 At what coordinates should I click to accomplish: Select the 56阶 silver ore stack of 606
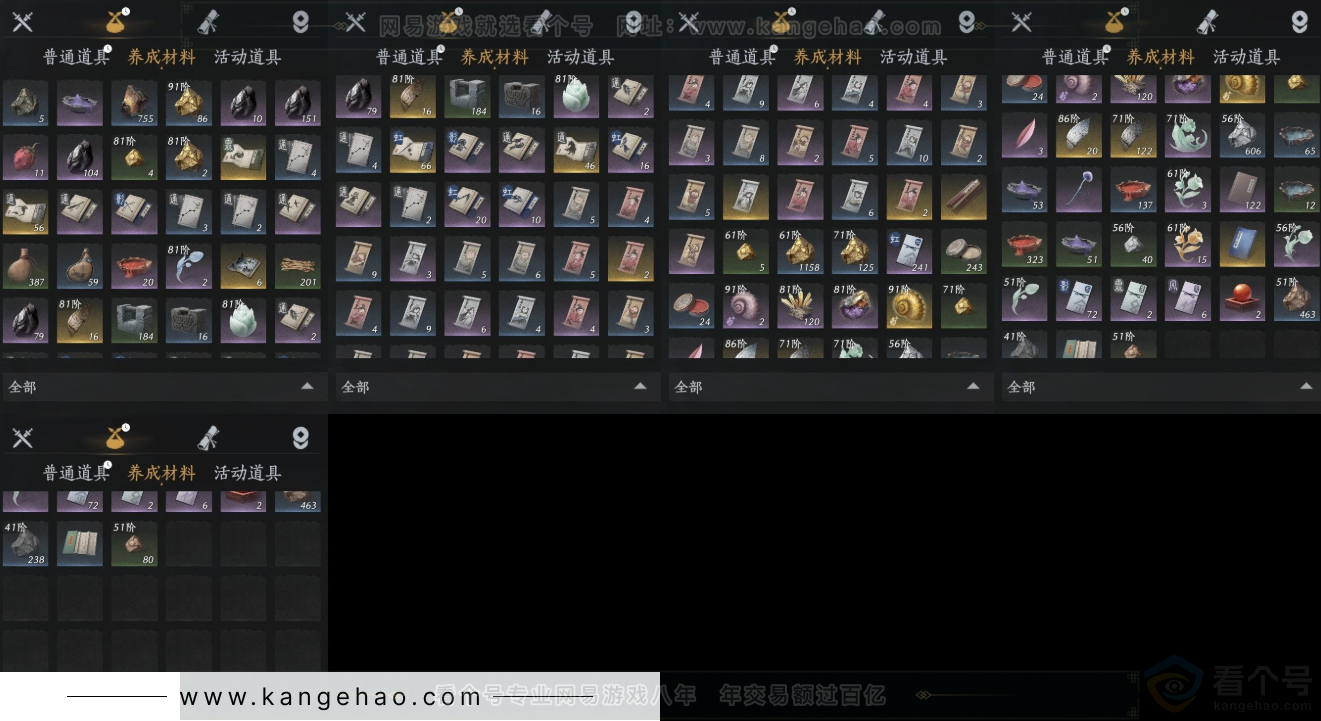pyautogui.click(x=1242, y=135)
